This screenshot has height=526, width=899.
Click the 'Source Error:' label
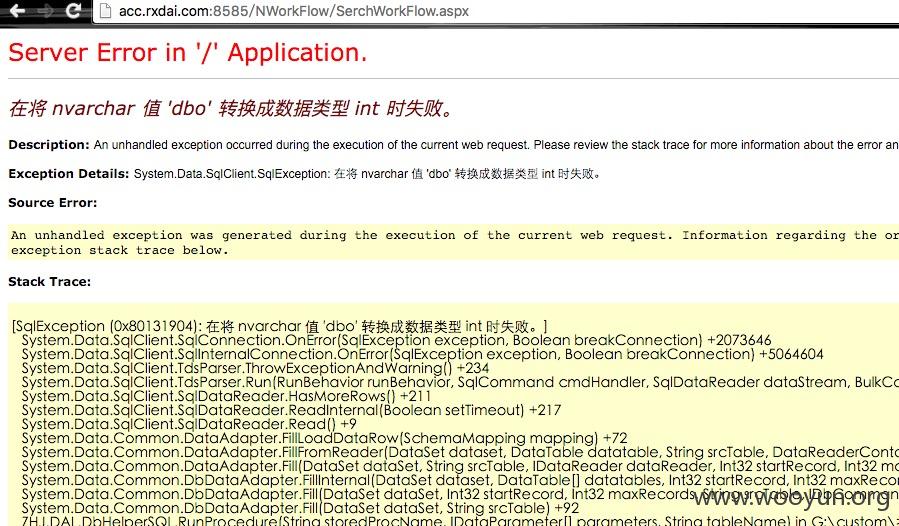click(53, 202)
